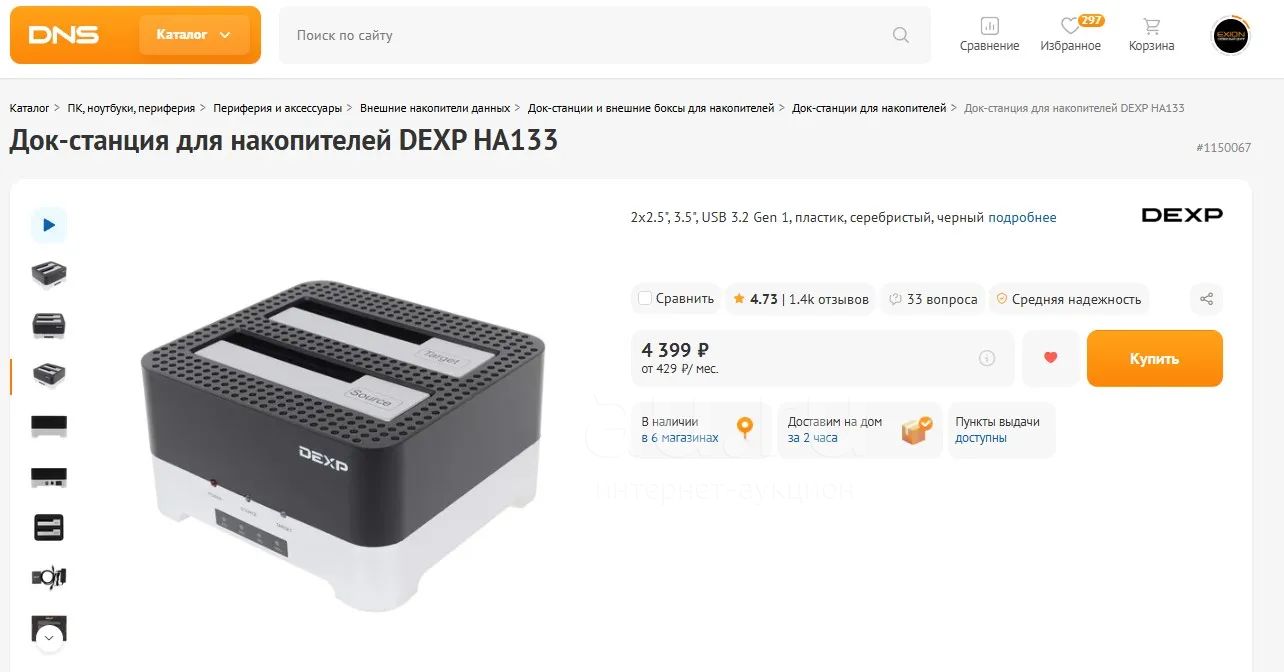Tick the Сравнить checkbox
Viewport: 1284px width, 672px height.
click(x=645, y=298)
